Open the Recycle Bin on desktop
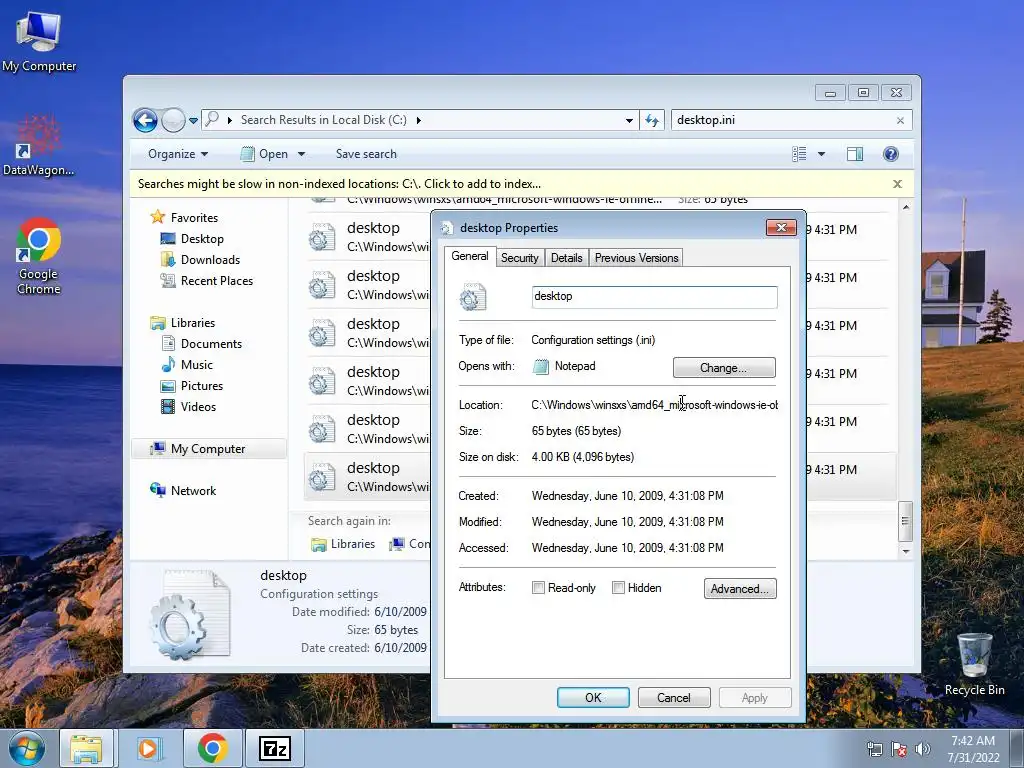The height and width of the screenshot is (768, 1024). [974, 664]
